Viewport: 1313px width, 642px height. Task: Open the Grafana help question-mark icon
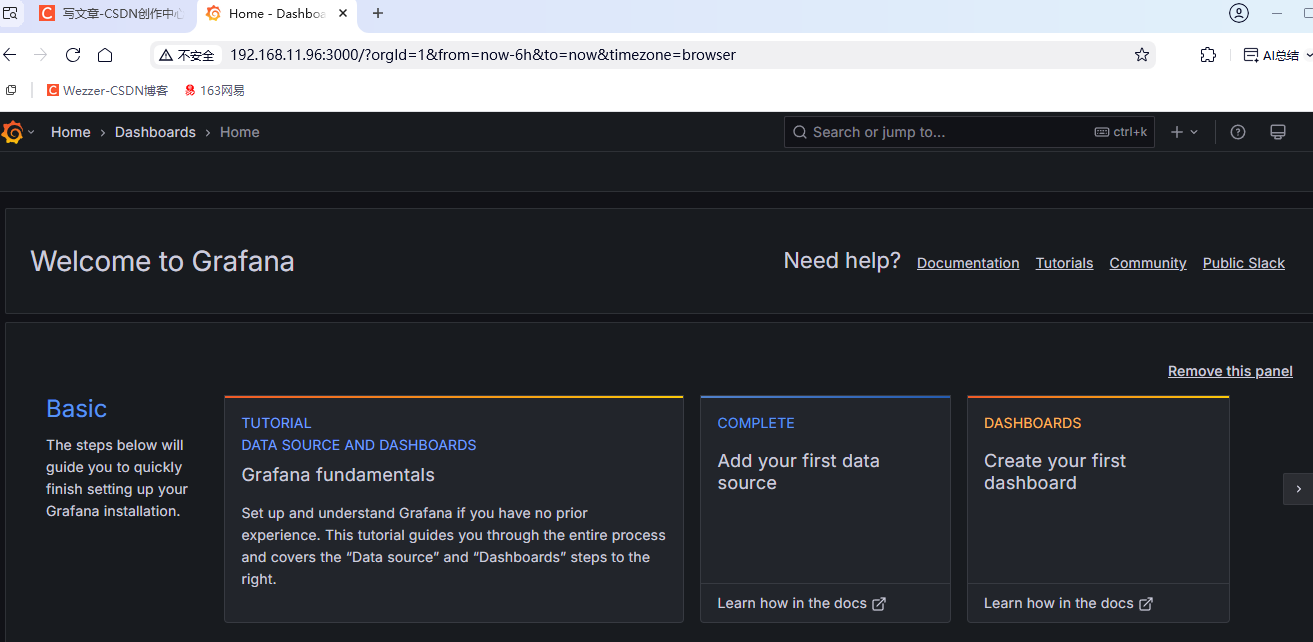[1238, 132]
